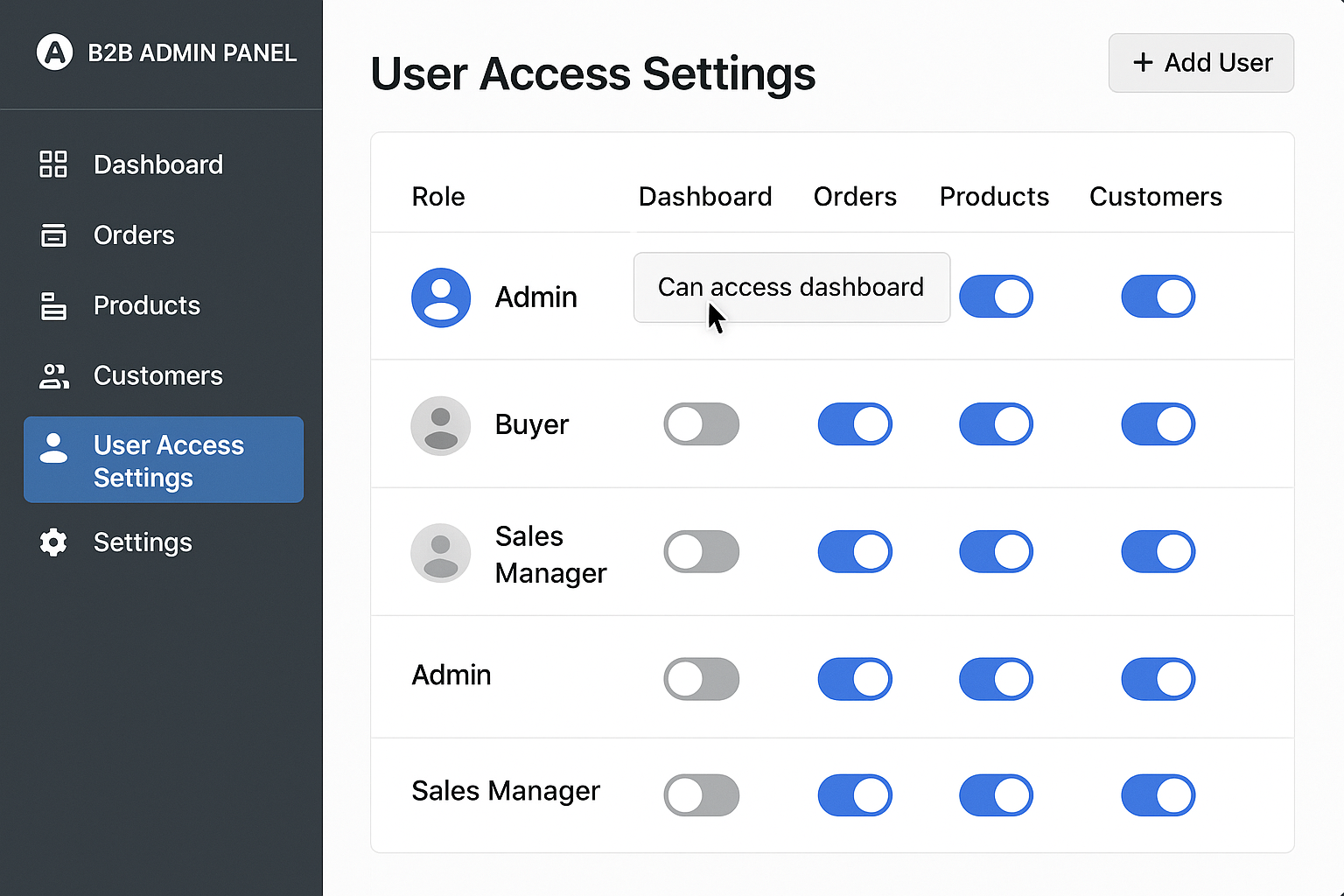Click the Dashboard grid icon in sidebar
The width and height of the screenshot is (1344, 896).
click(x=53, y=164)
